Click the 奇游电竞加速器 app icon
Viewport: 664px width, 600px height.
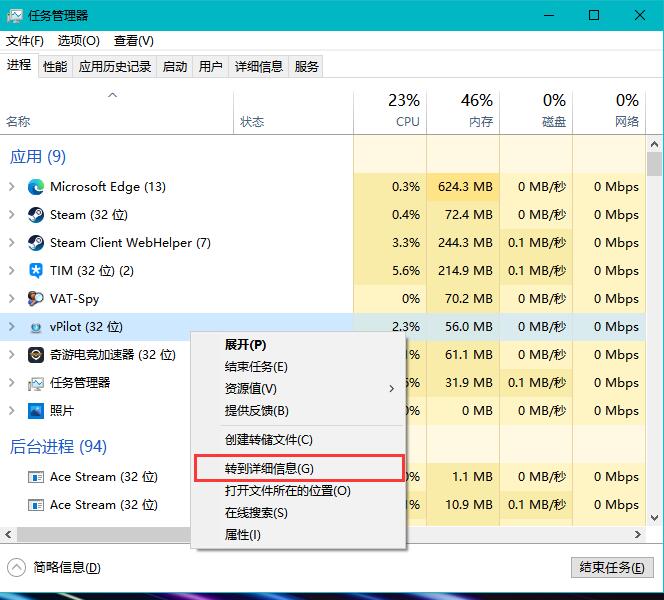[x=36, y=355]
